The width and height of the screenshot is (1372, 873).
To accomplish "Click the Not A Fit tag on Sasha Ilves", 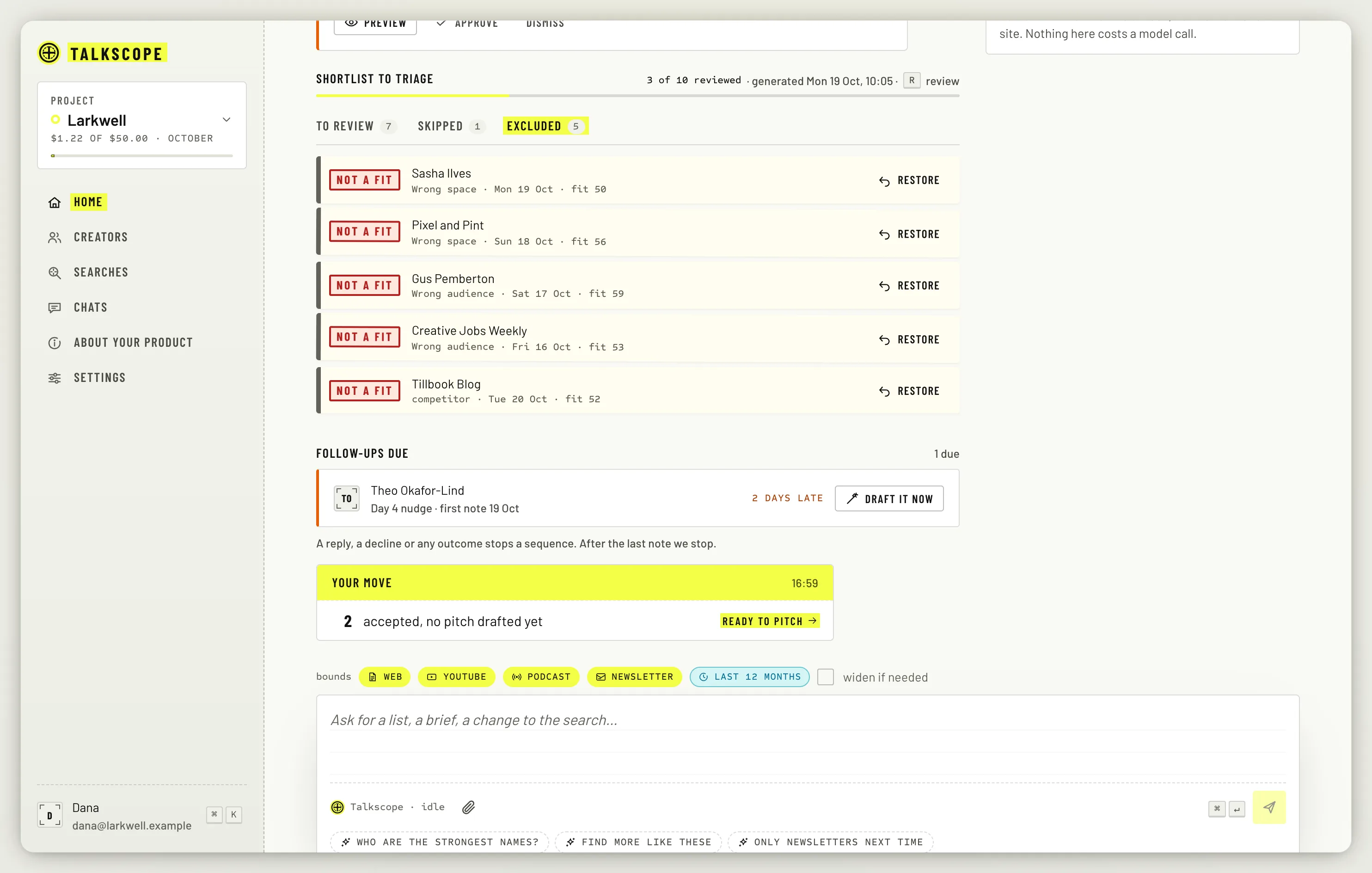I will tap(365, 180).
